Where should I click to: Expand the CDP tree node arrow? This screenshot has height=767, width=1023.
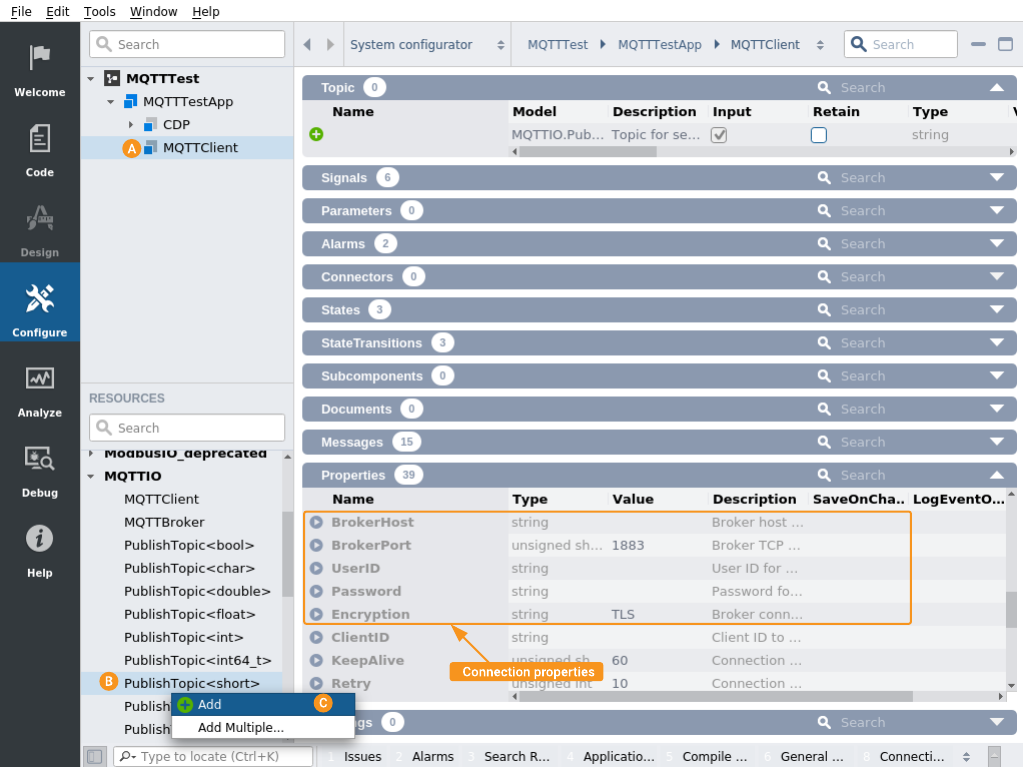tap(131, 125)
